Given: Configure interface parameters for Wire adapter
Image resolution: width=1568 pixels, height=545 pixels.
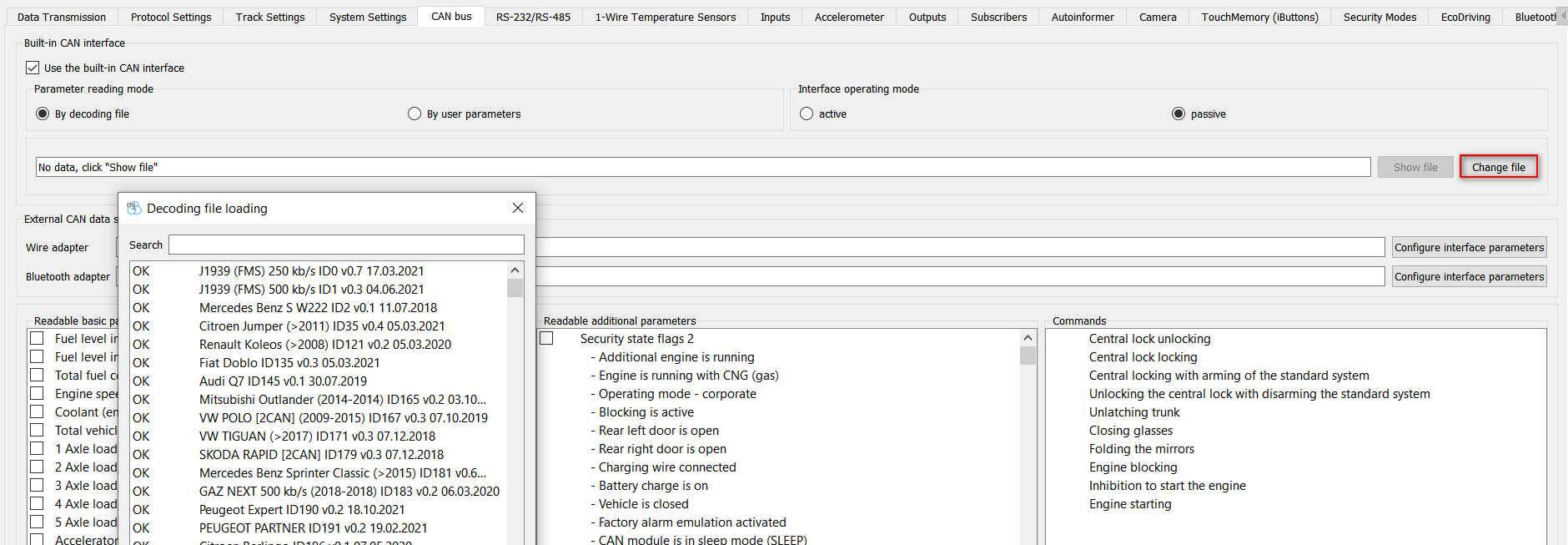Looking at the screenshot, I should click(x=1469, y=247).
